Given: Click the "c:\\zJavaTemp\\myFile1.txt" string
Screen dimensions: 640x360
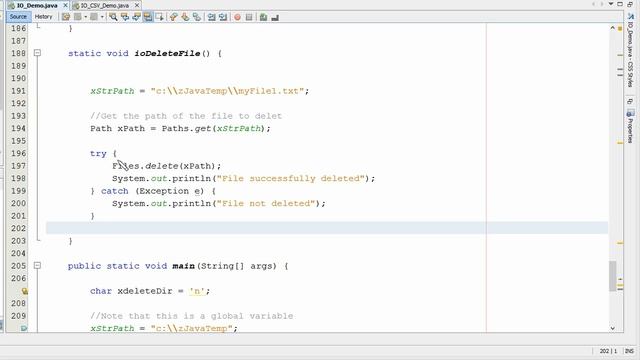Looking at the screenshot, I should tap(227, 91).
